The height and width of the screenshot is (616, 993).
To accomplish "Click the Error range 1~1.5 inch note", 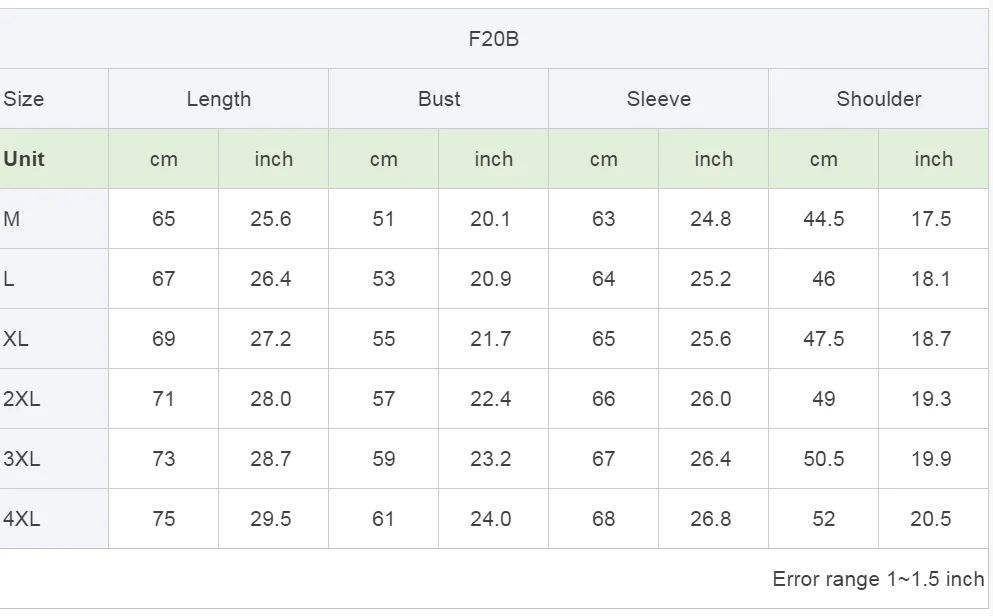I will click(878, 579).
